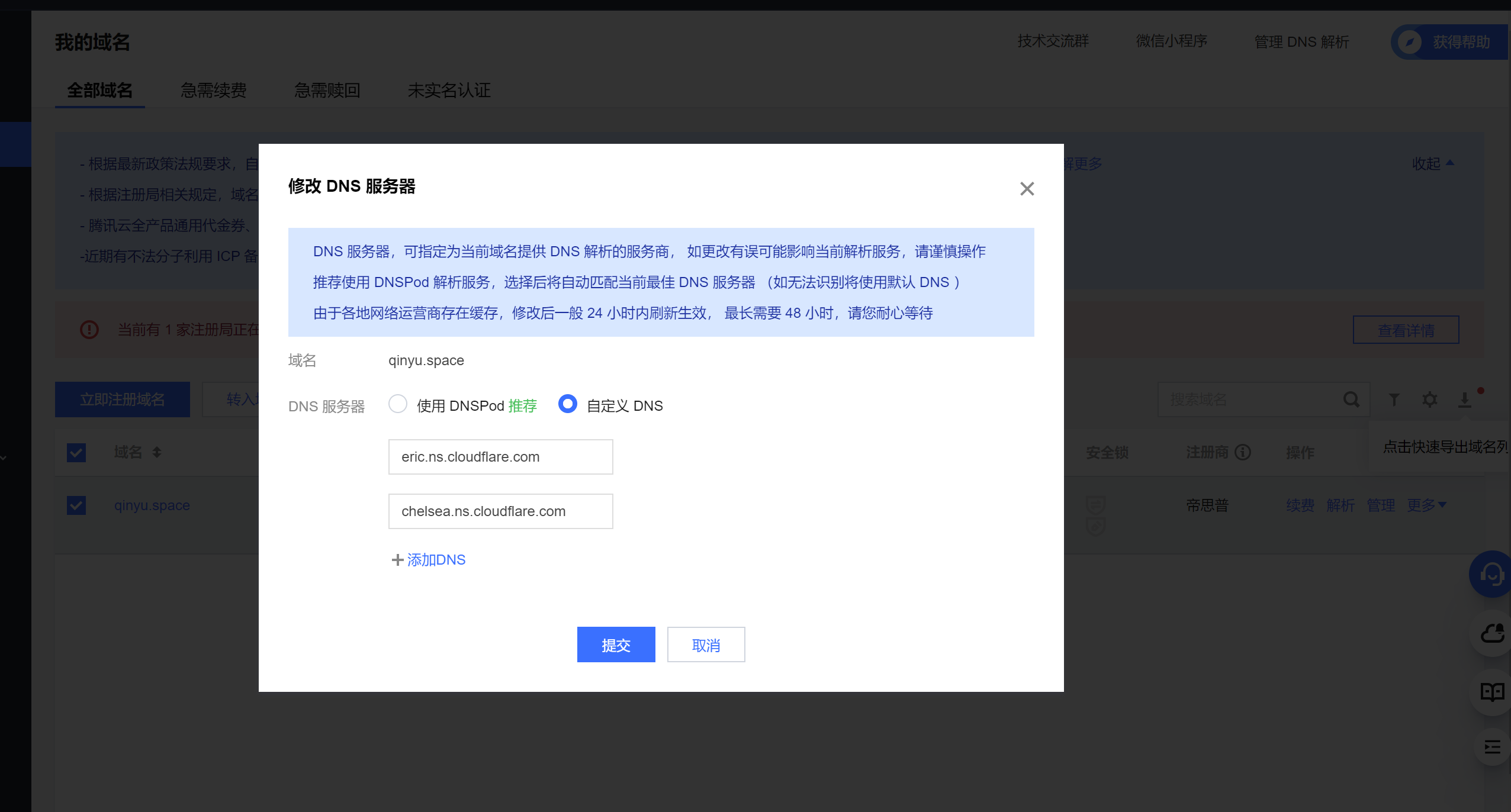Click the left sidebar collapse chevron
Image resolution: width=1511 pixels, height=812 pixels.
[4, 457]
